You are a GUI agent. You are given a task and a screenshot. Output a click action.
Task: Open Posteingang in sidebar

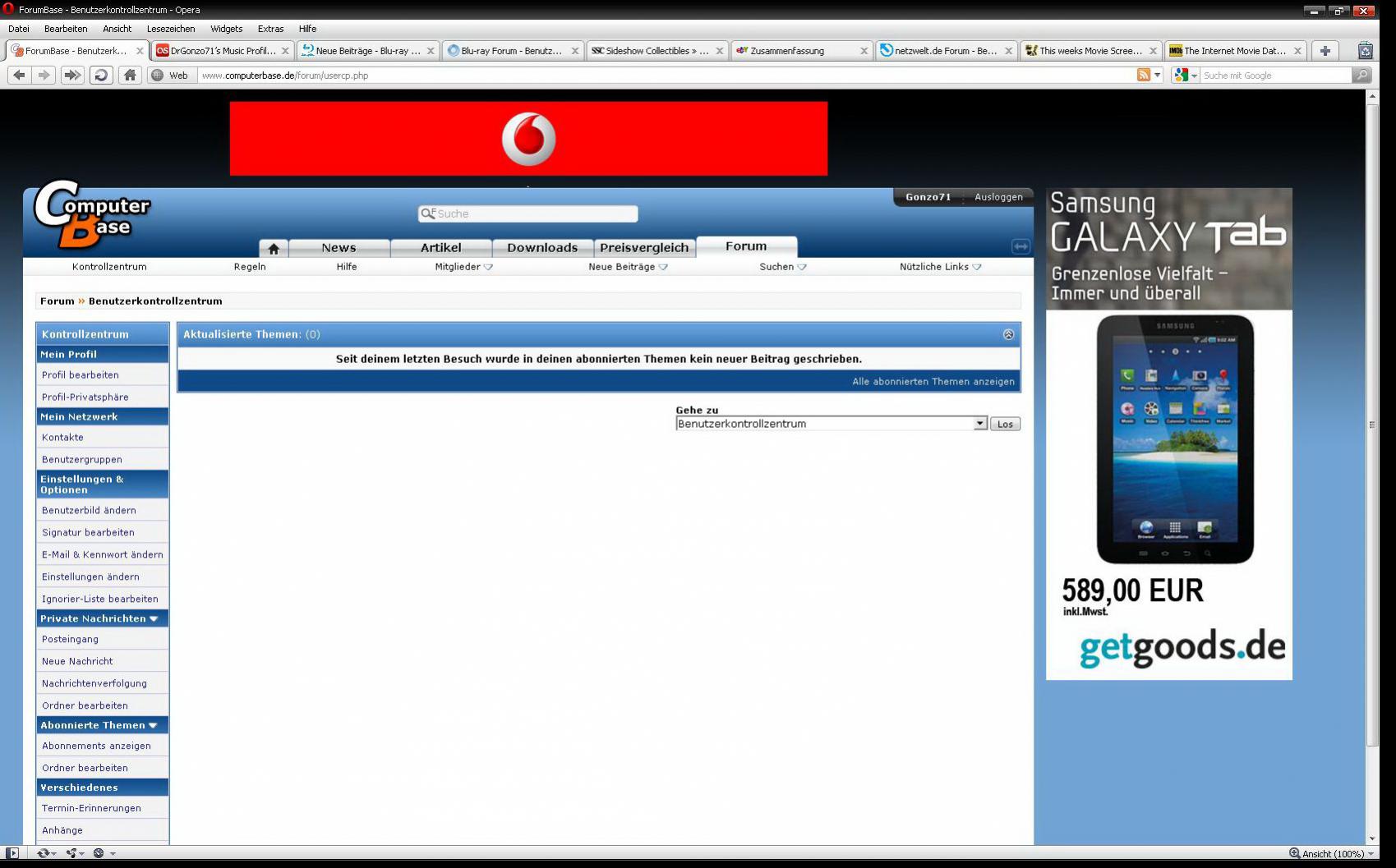tap(70, 640)
